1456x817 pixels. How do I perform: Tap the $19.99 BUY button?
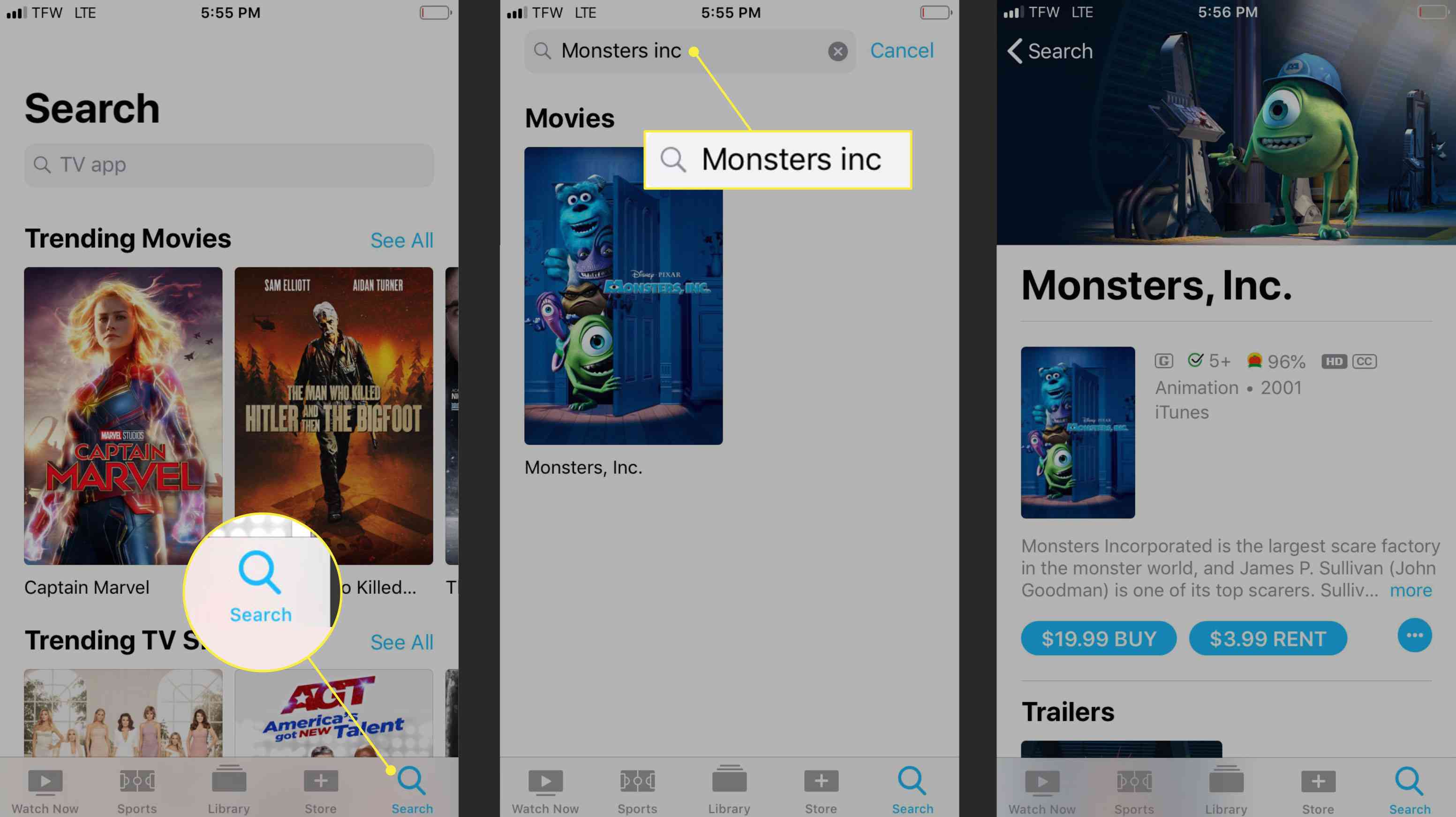[x=1098, y=638]
